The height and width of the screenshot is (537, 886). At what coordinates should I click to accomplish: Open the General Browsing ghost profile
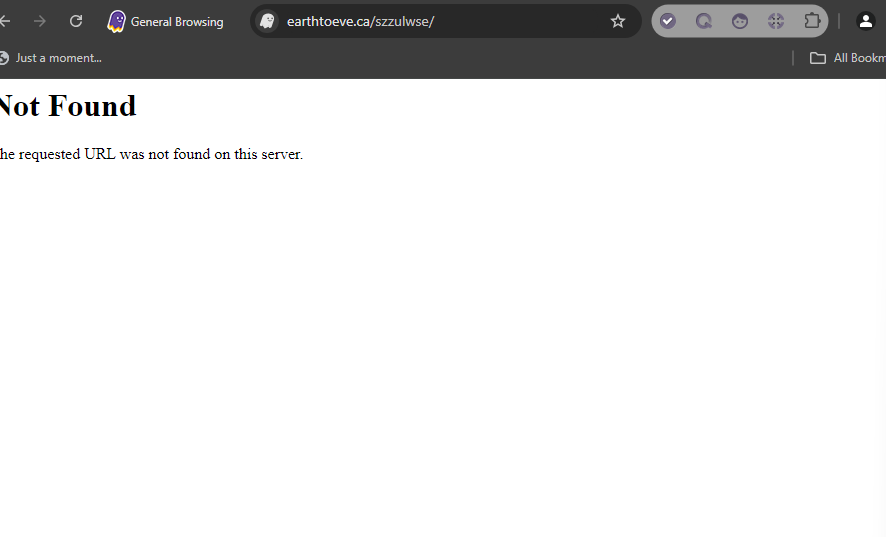click(165, 21)
